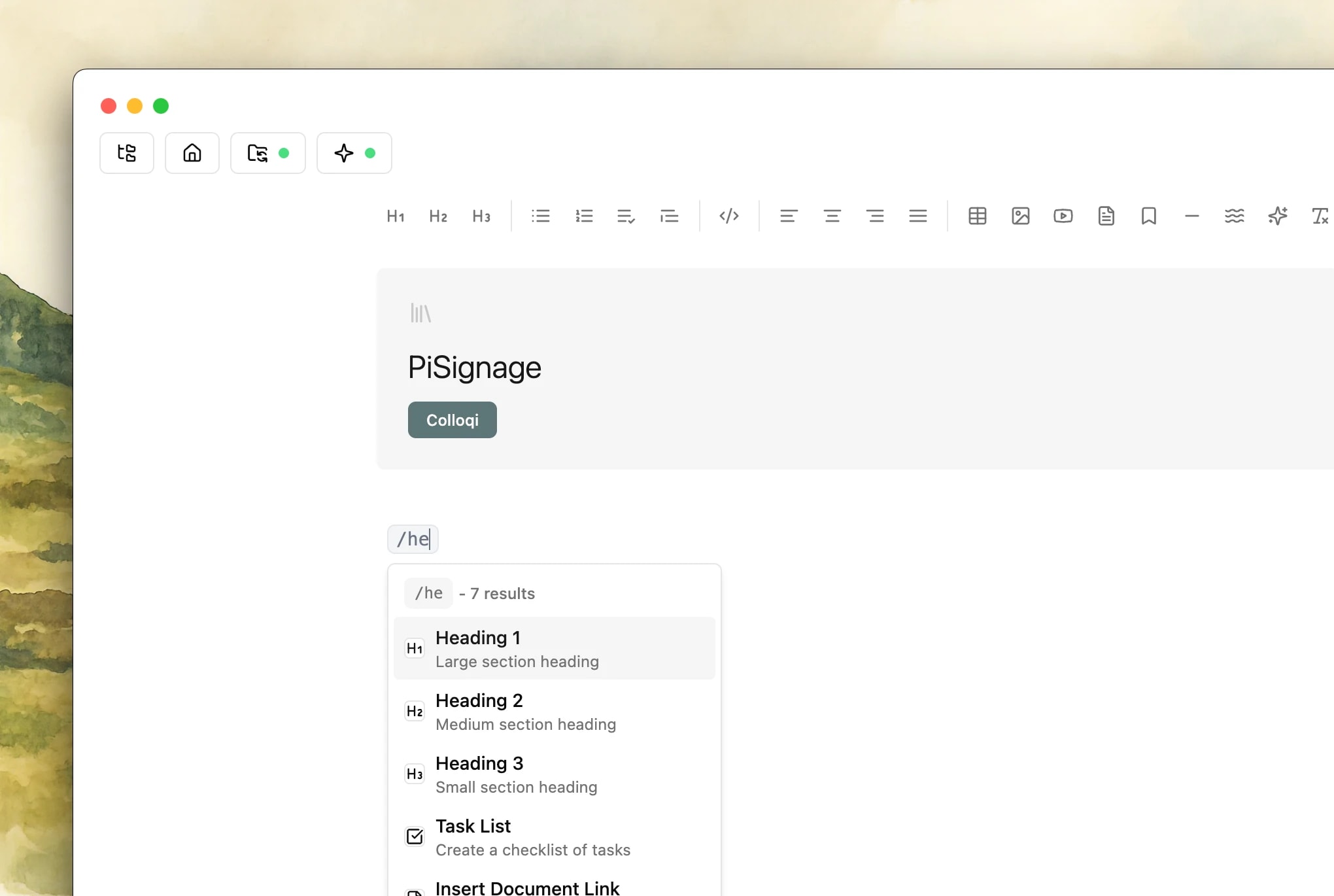Screen dimensions: 1334x896
Task: Justify text alignment
Action: click(x=918, y=216)
